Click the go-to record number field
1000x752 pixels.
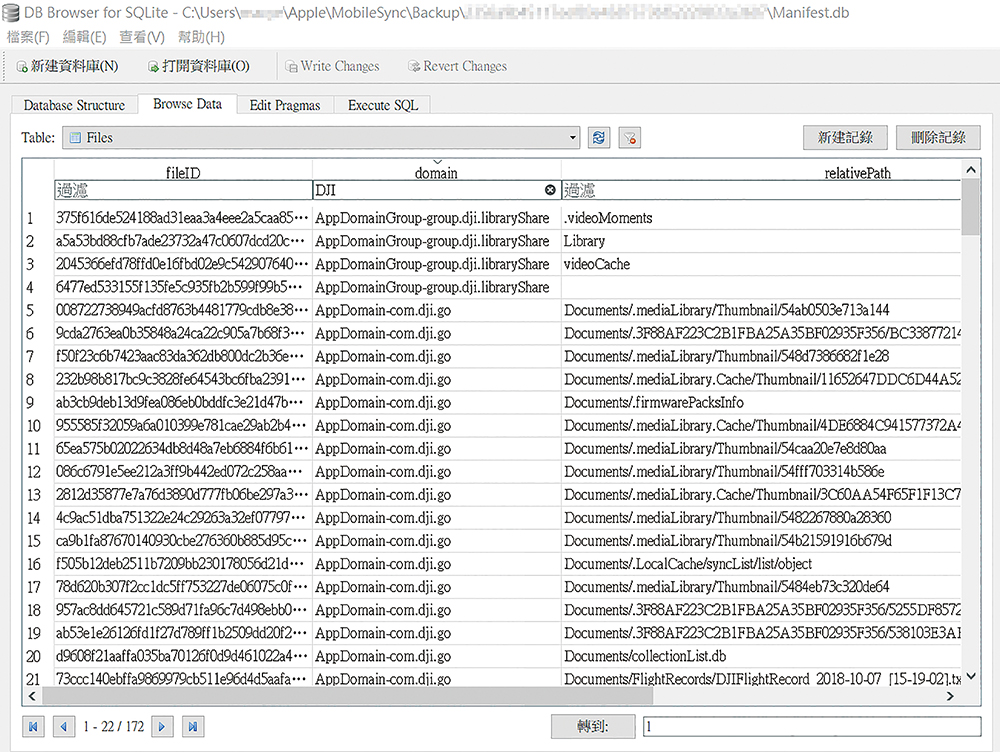pyautogui.click(x=812, y=726)
